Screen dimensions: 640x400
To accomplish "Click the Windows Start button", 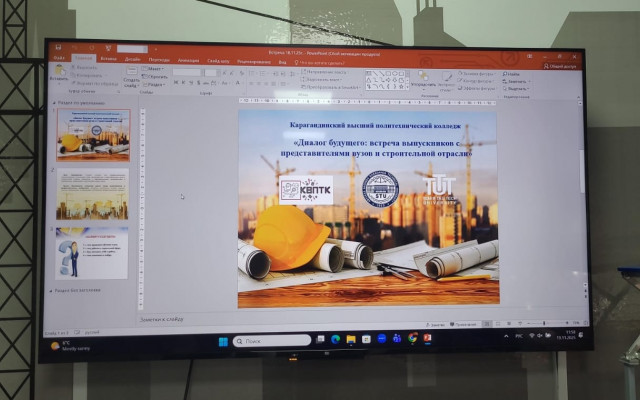I will (x=223, y=341).
